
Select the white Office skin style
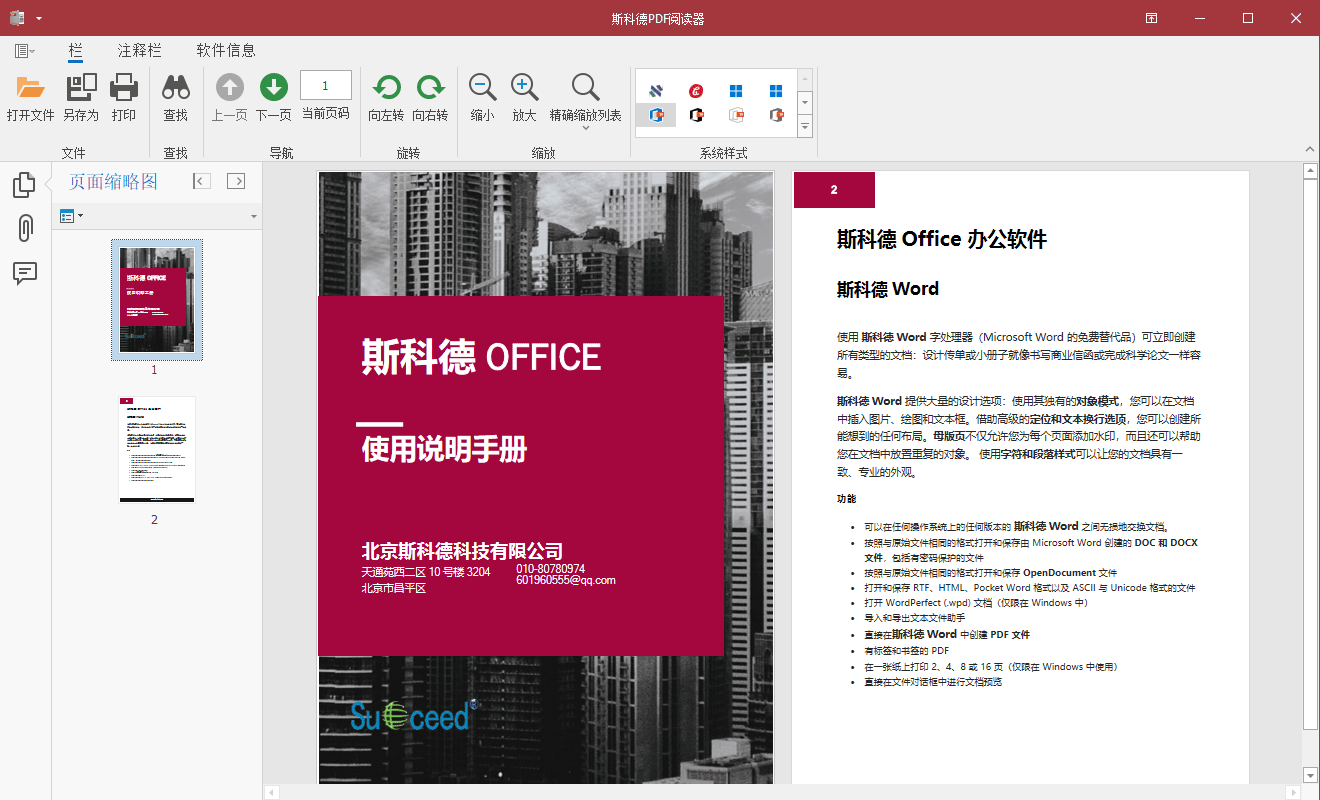tap(736, 115)
